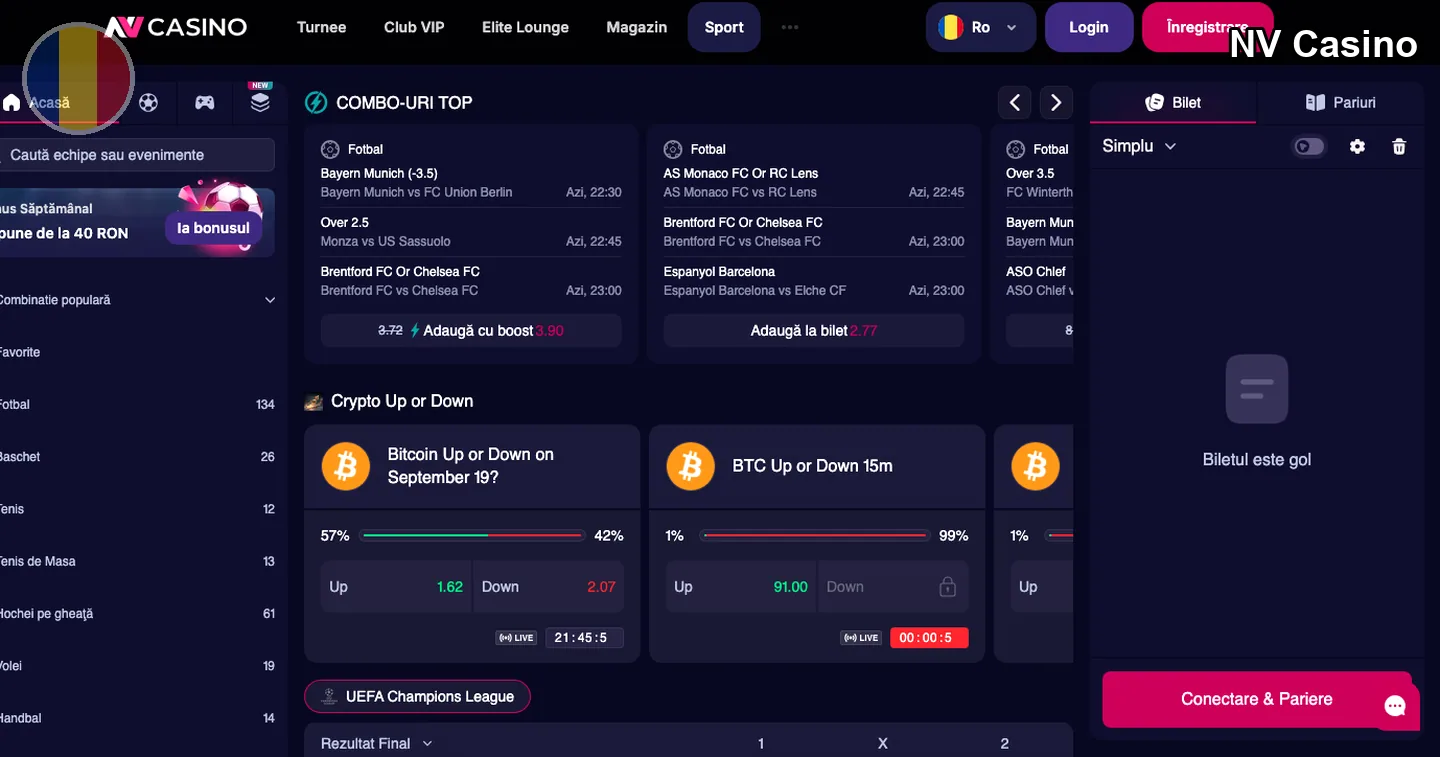Open the Rezultat Final market dropdown
The width and height of the screenshot is (1440, 757).
tap(377, 743)
